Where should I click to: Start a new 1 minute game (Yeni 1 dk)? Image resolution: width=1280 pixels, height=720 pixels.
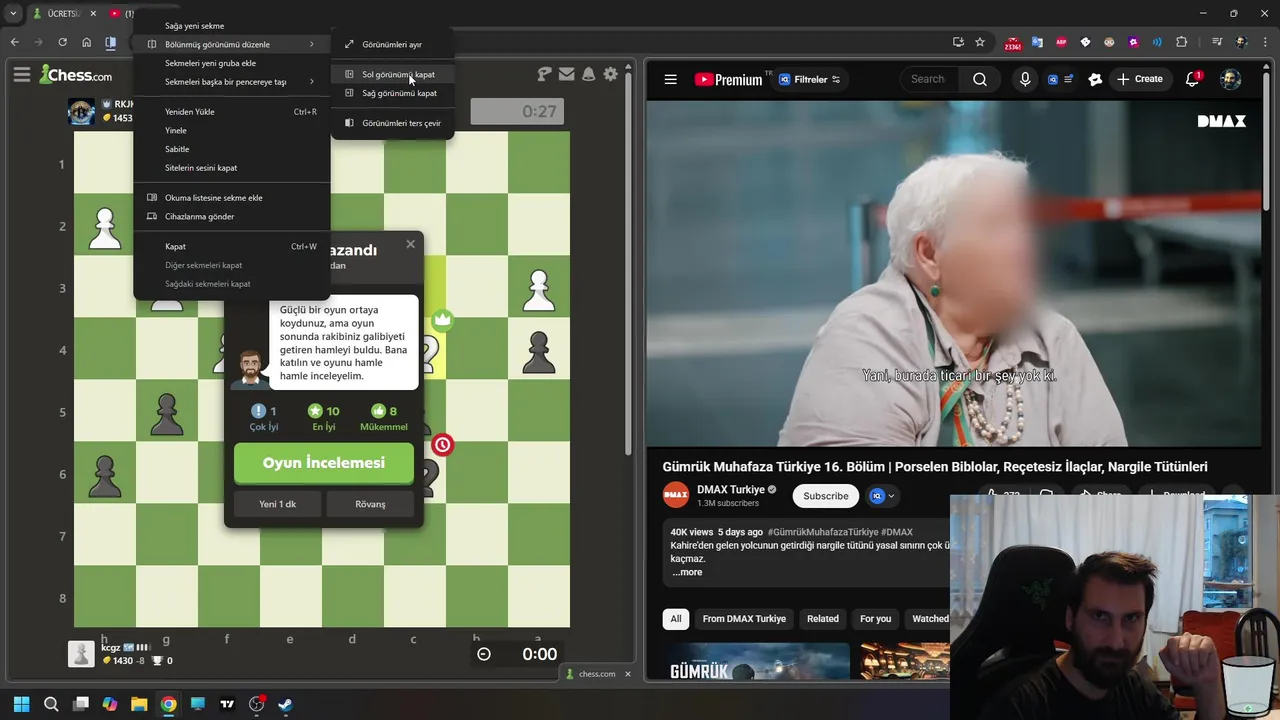[277, 504]
